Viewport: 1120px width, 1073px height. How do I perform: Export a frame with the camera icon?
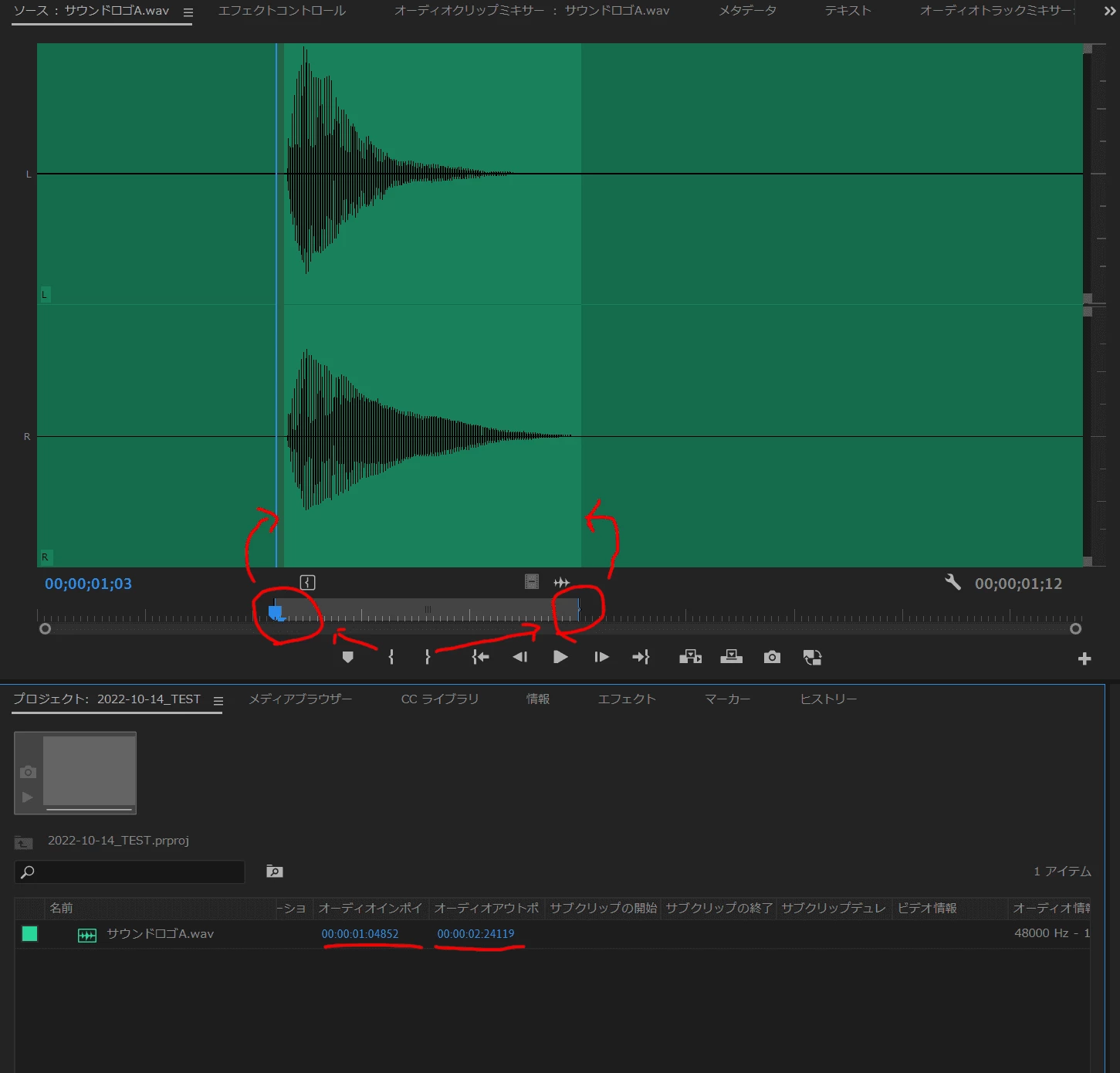tap(772, 657)
